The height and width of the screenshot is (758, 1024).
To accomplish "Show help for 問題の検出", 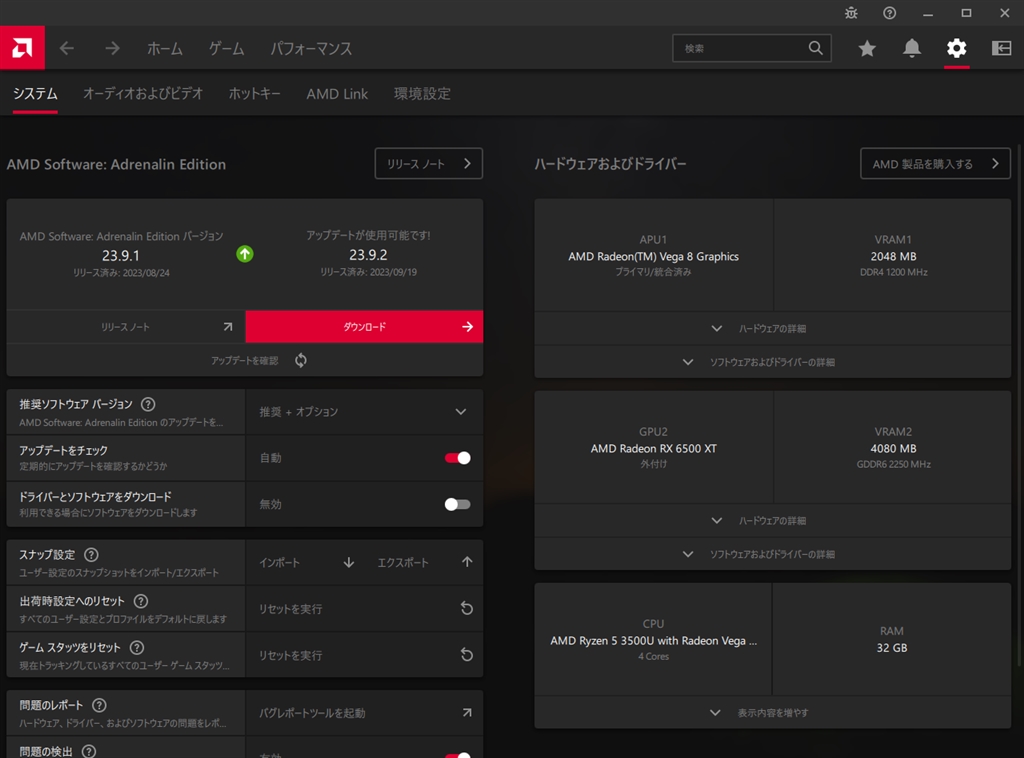I will (89, 751).
